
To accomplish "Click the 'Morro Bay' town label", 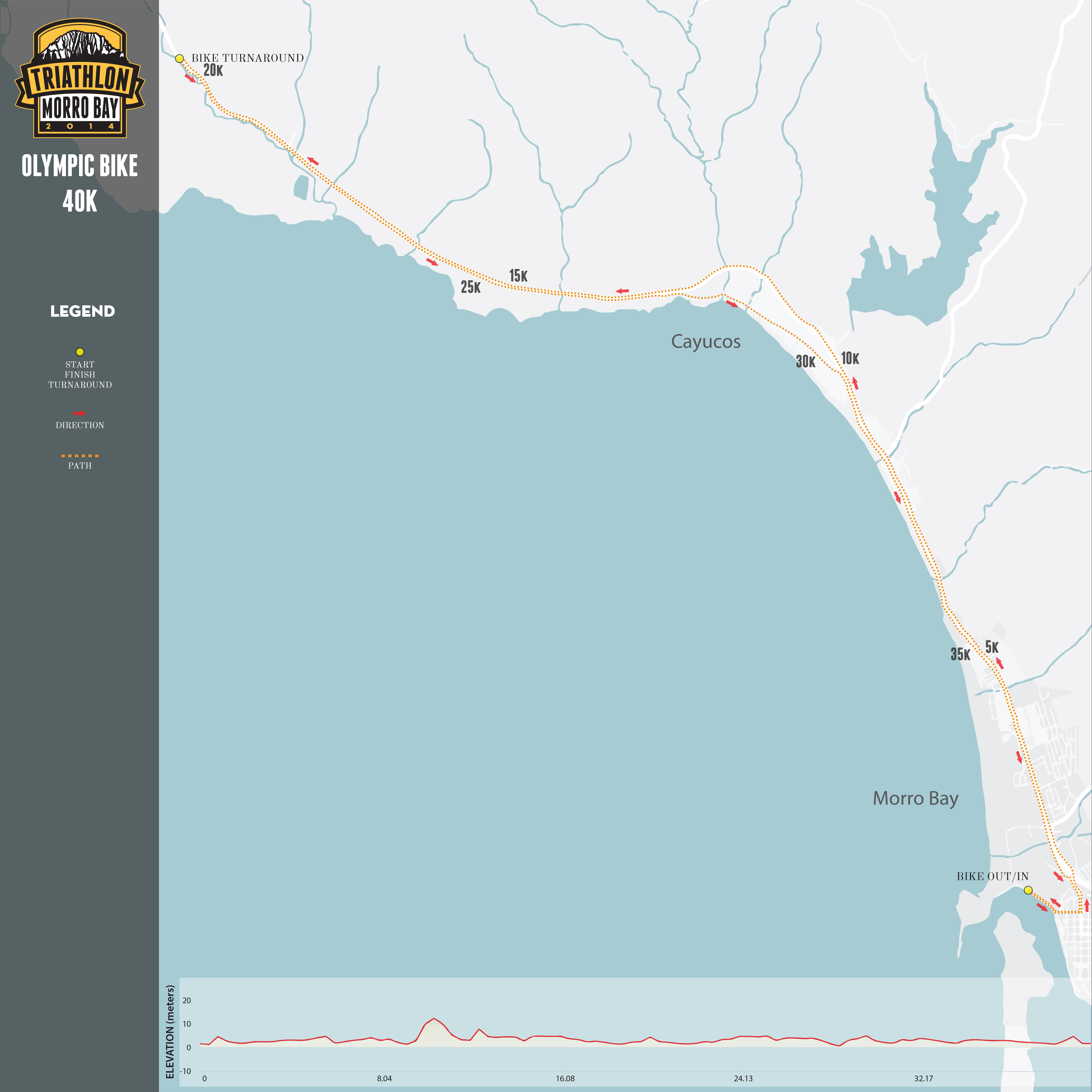I will pyautogui.click(x=916, y=798).
